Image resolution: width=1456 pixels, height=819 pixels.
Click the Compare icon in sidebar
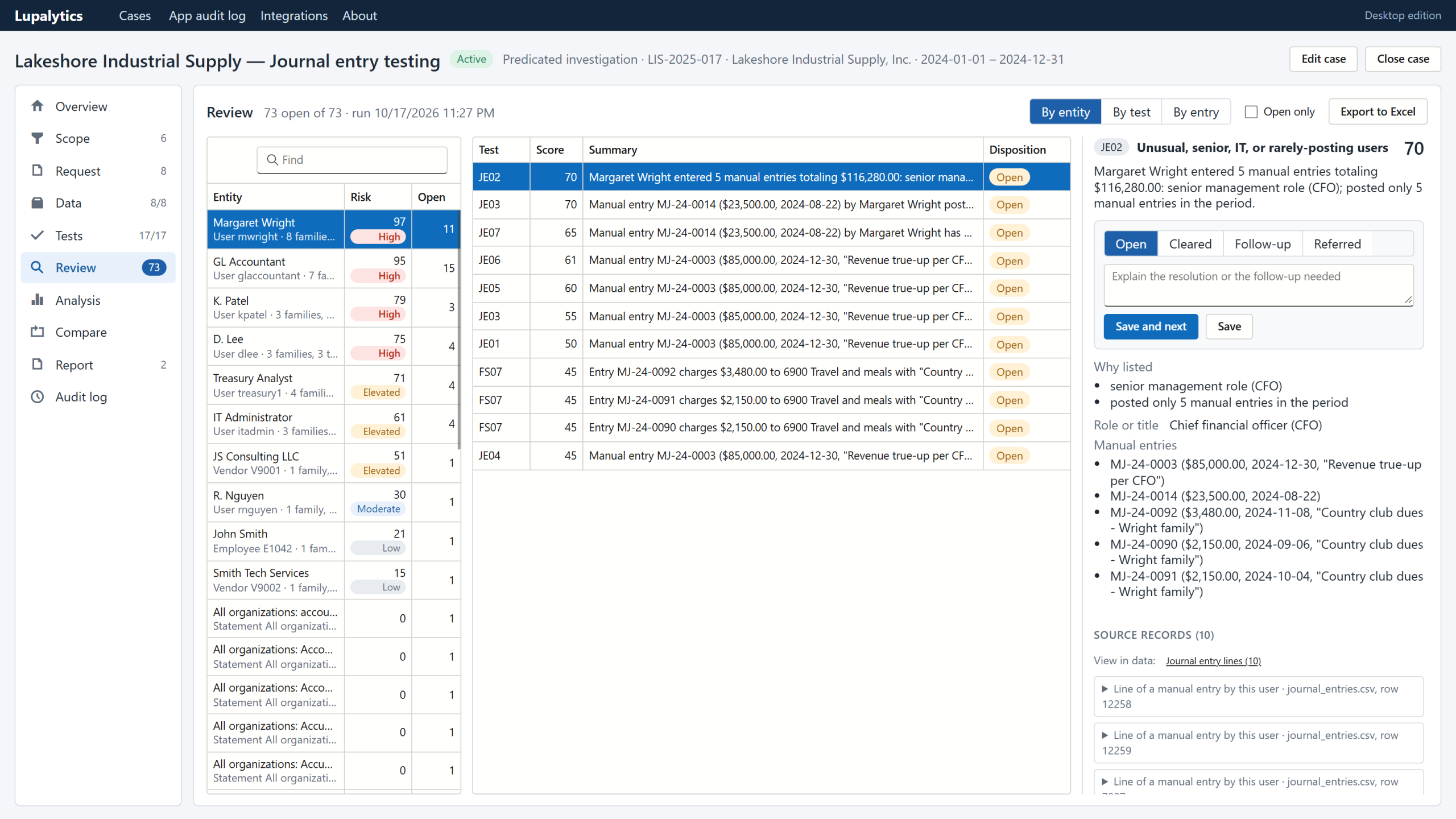[x=38, y=332]
